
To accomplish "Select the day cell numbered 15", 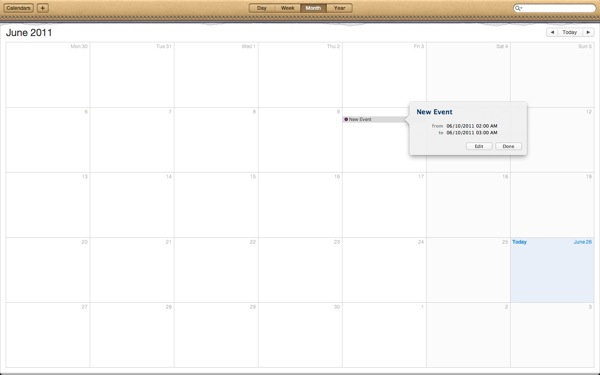I will [x=216, y=205].
